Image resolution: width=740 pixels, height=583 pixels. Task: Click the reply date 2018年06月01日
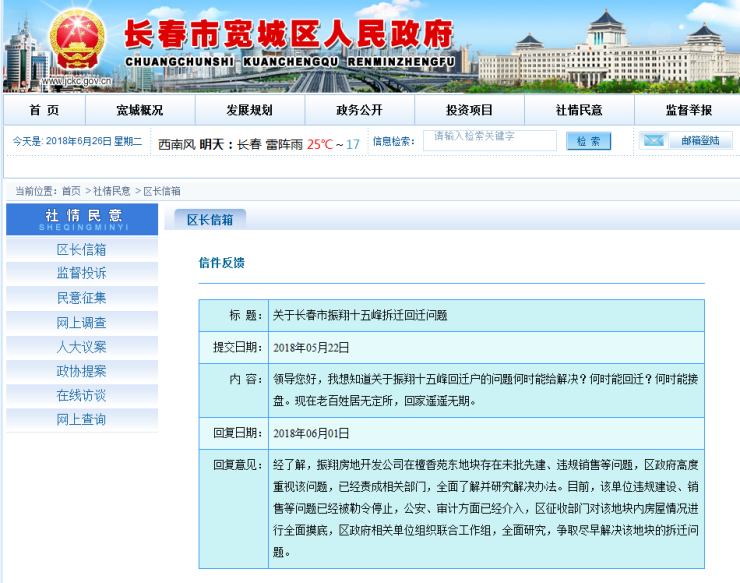coord(311,433)
